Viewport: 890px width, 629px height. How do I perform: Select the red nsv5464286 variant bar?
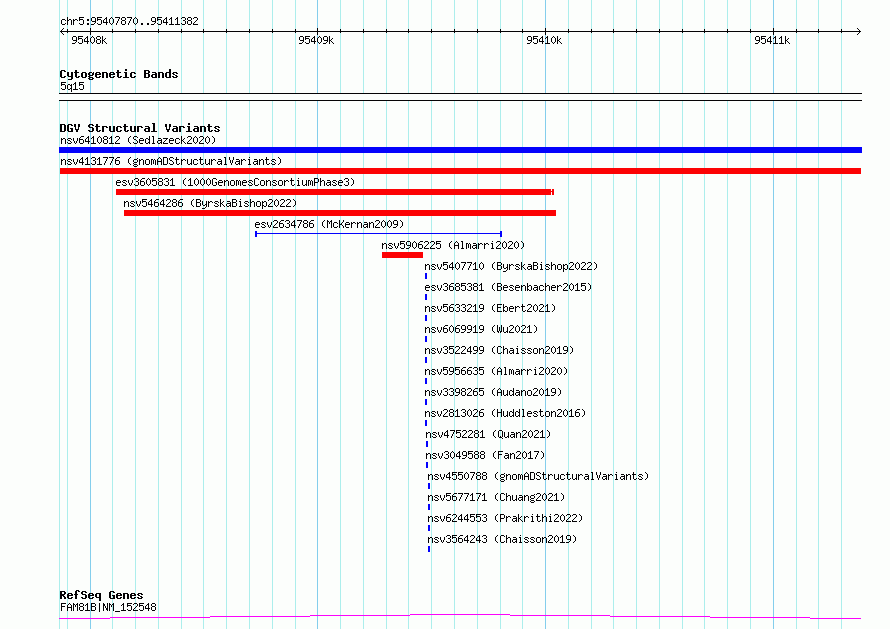tap(340, 213)
